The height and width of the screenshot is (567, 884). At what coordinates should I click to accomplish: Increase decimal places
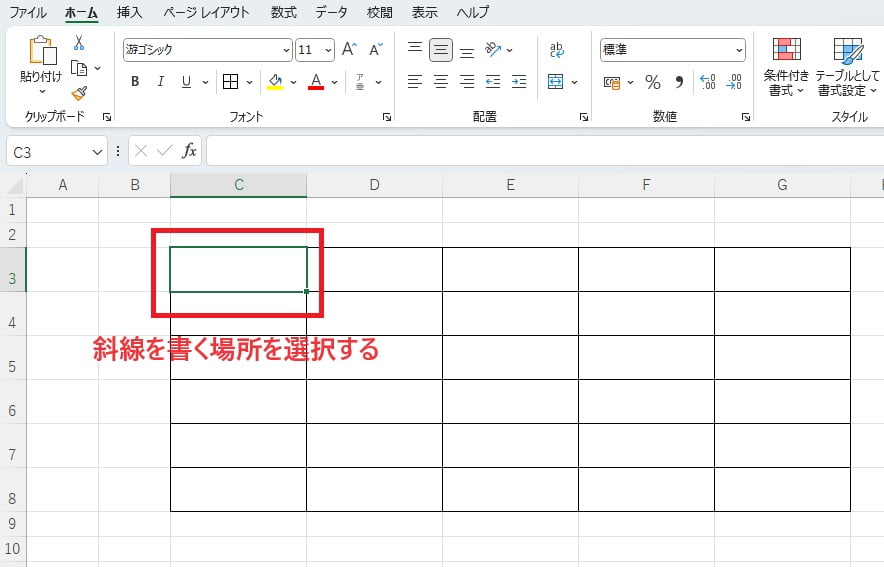click(708, 82)
